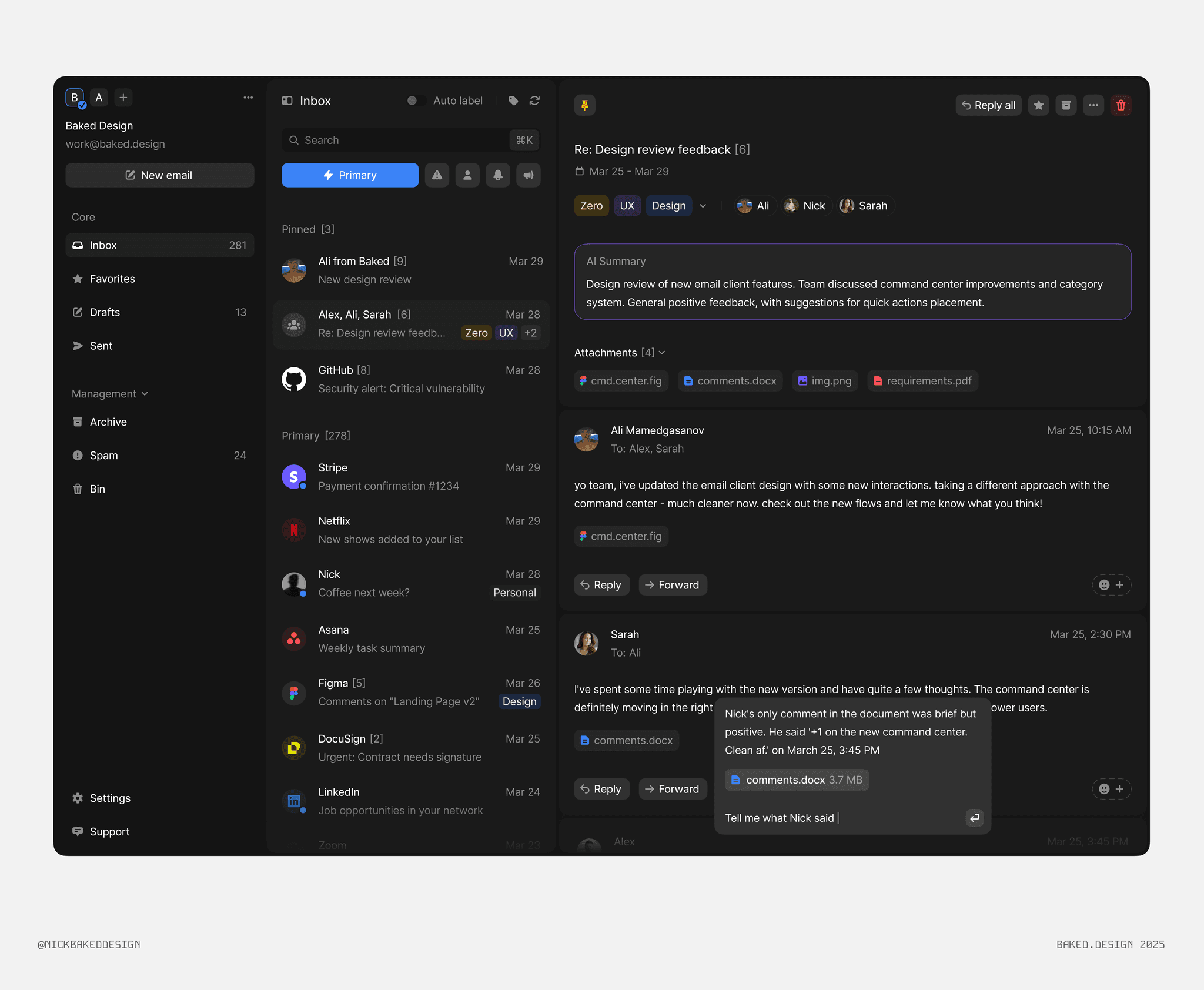Select the Primary category tab

click(x=350, y=175)
